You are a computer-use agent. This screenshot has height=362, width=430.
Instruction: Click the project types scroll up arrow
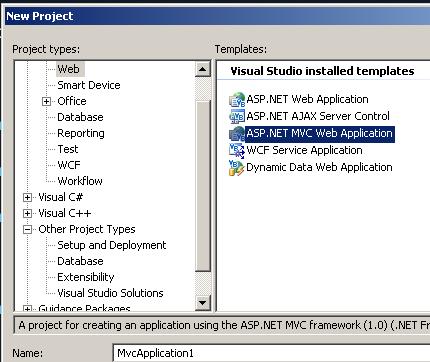203,70
